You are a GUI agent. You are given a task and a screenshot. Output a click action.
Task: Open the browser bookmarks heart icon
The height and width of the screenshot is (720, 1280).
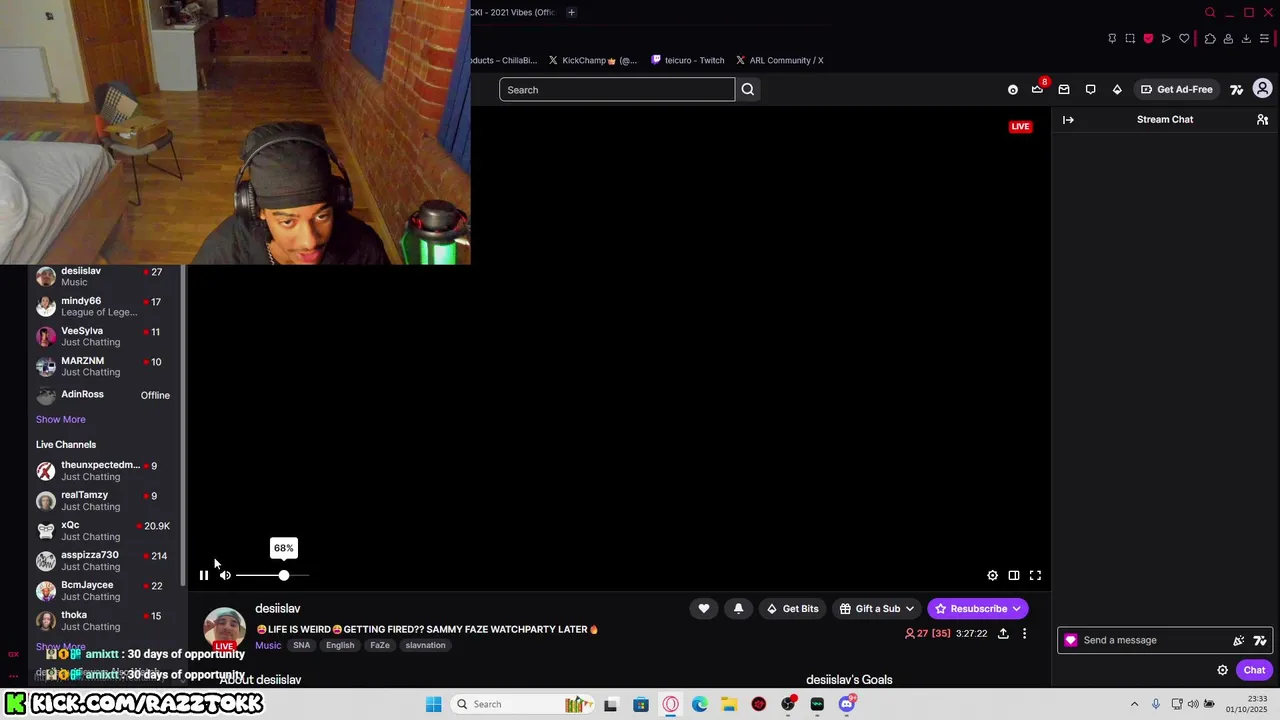point(1184,38)
